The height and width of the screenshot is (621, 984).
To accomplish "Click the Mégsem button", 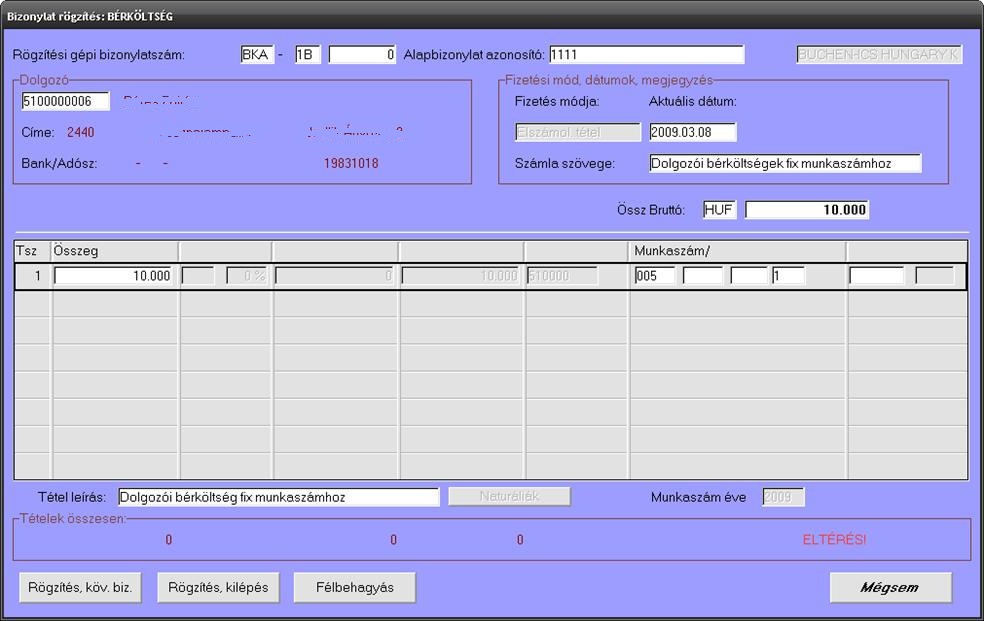I will click(x=890, y=588).
